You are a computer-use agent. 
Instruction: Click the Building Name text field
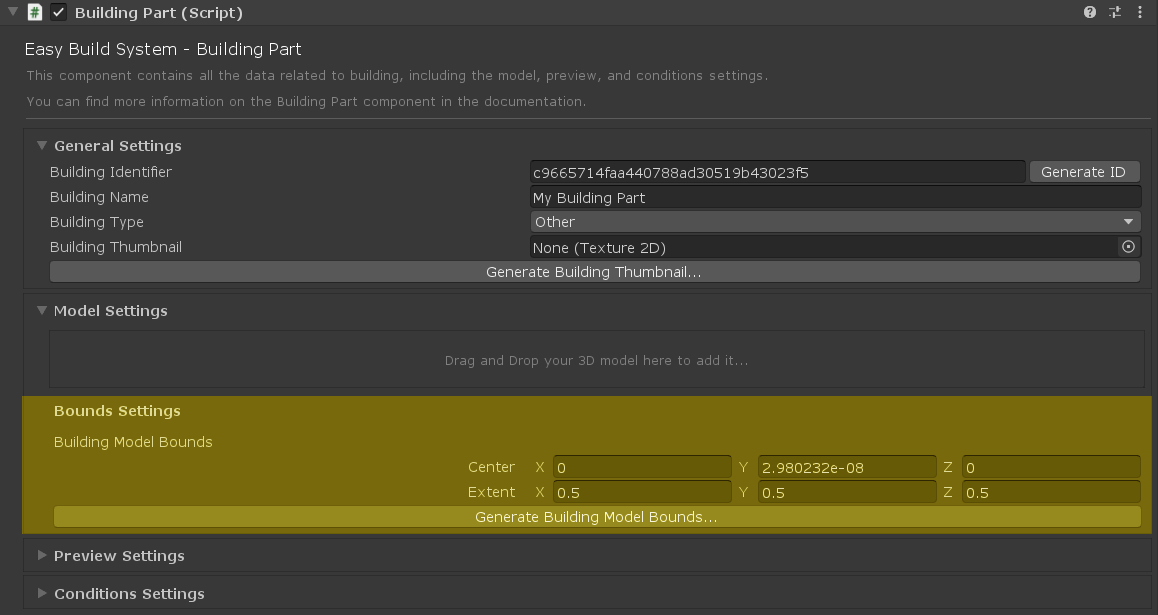click(x=834, y=198)
